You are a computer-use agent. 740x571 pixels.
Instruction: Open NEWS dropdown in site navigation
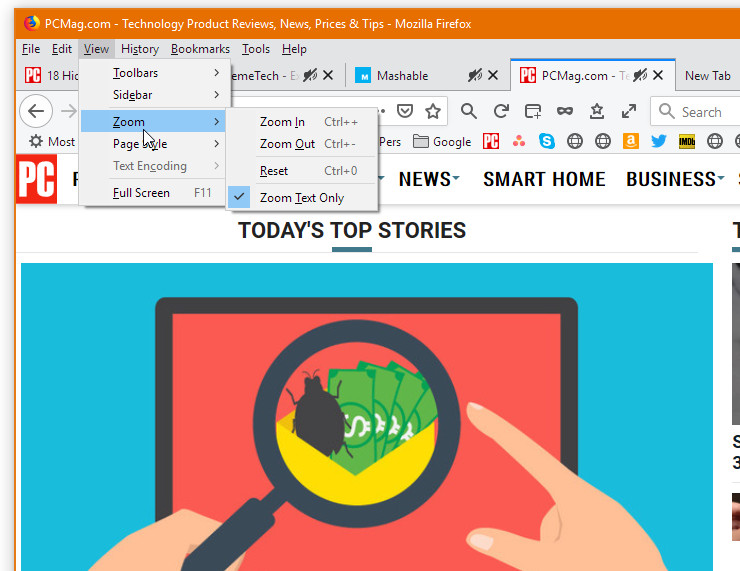pos(429,179)
